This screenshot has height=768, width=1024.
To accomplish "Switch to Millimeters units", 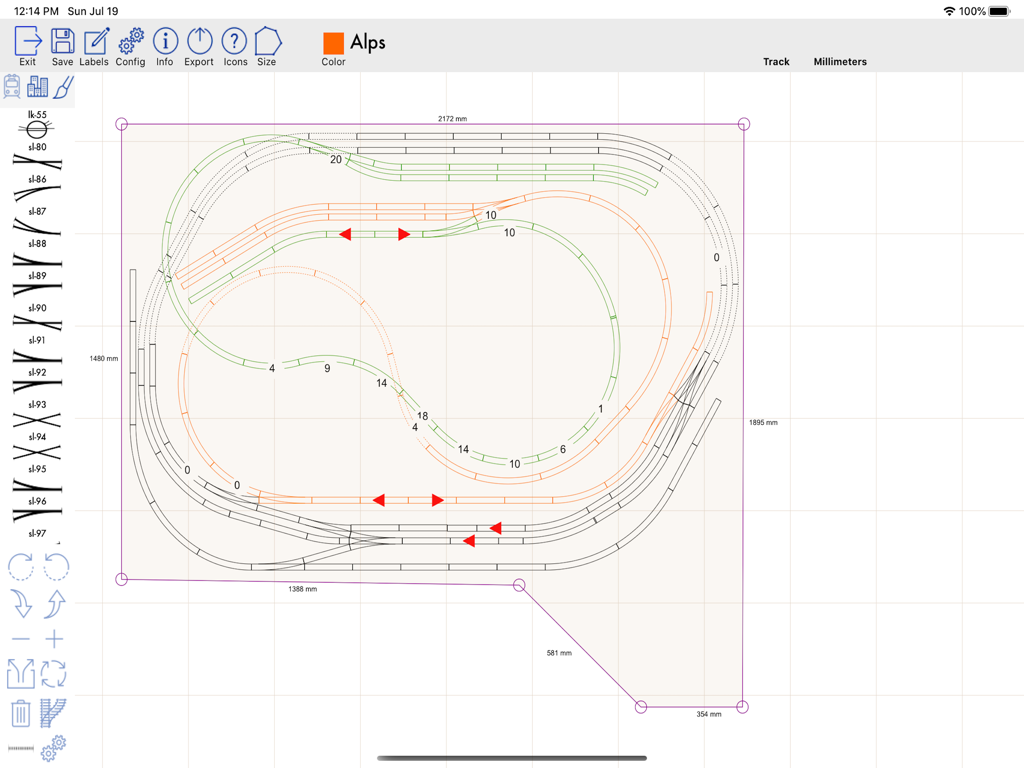I will 839,61.
